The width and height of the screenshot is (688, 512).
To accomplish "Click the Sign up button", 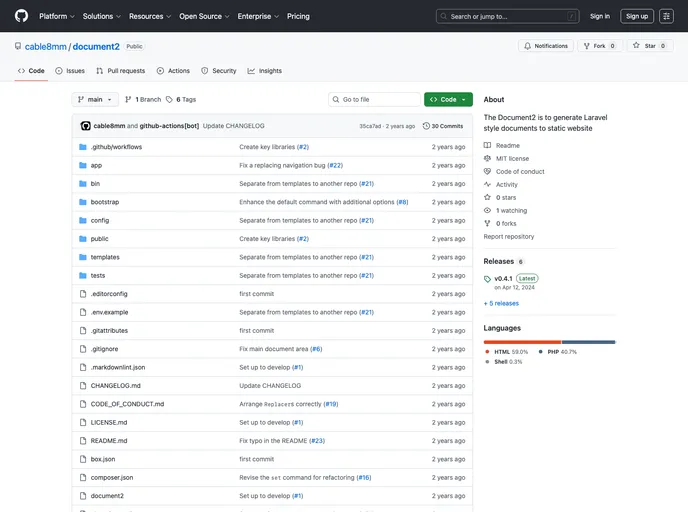I will pyautogui.click(x=636, y=16).
